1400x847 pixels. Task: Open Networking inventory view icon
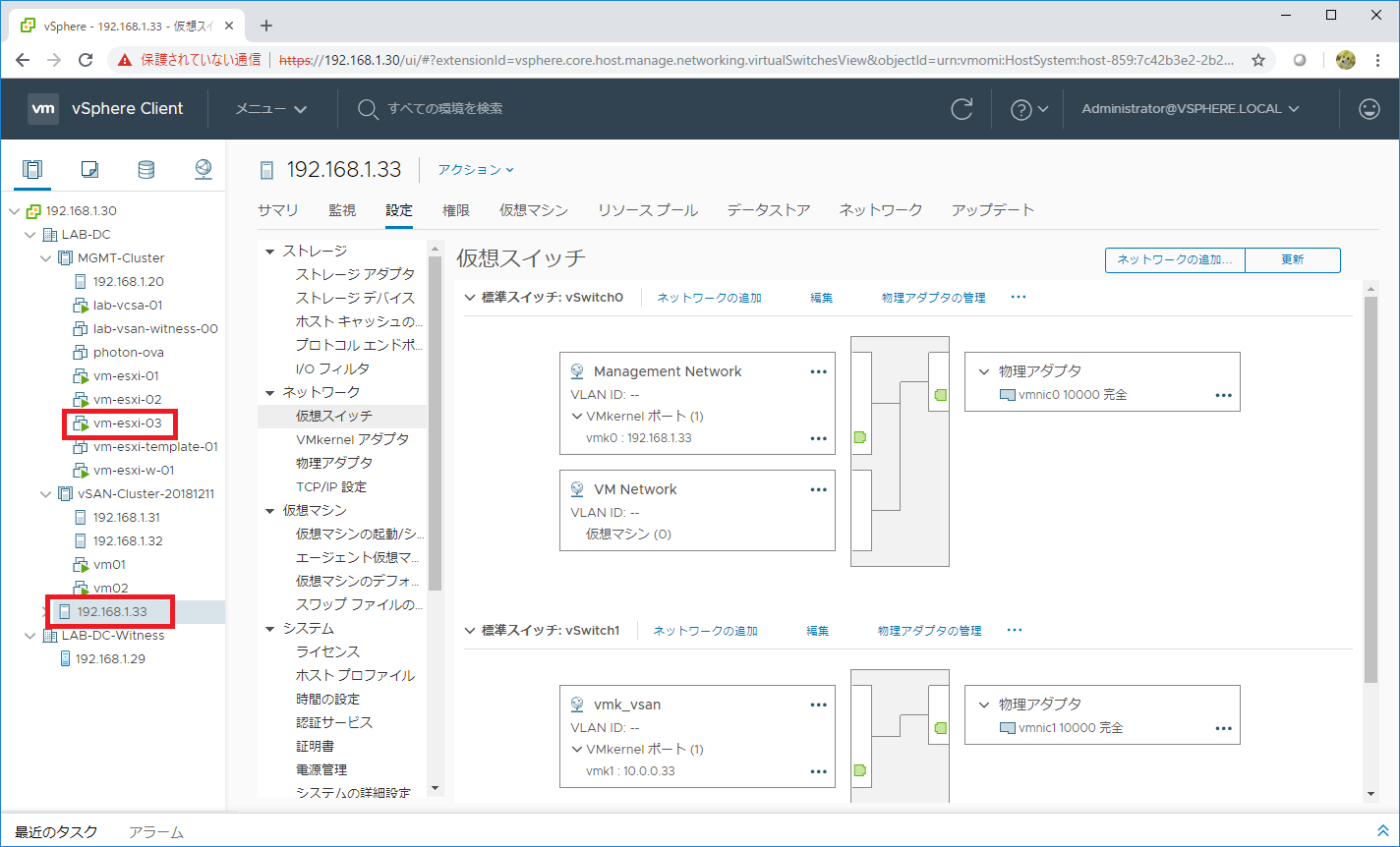point(204,169)
